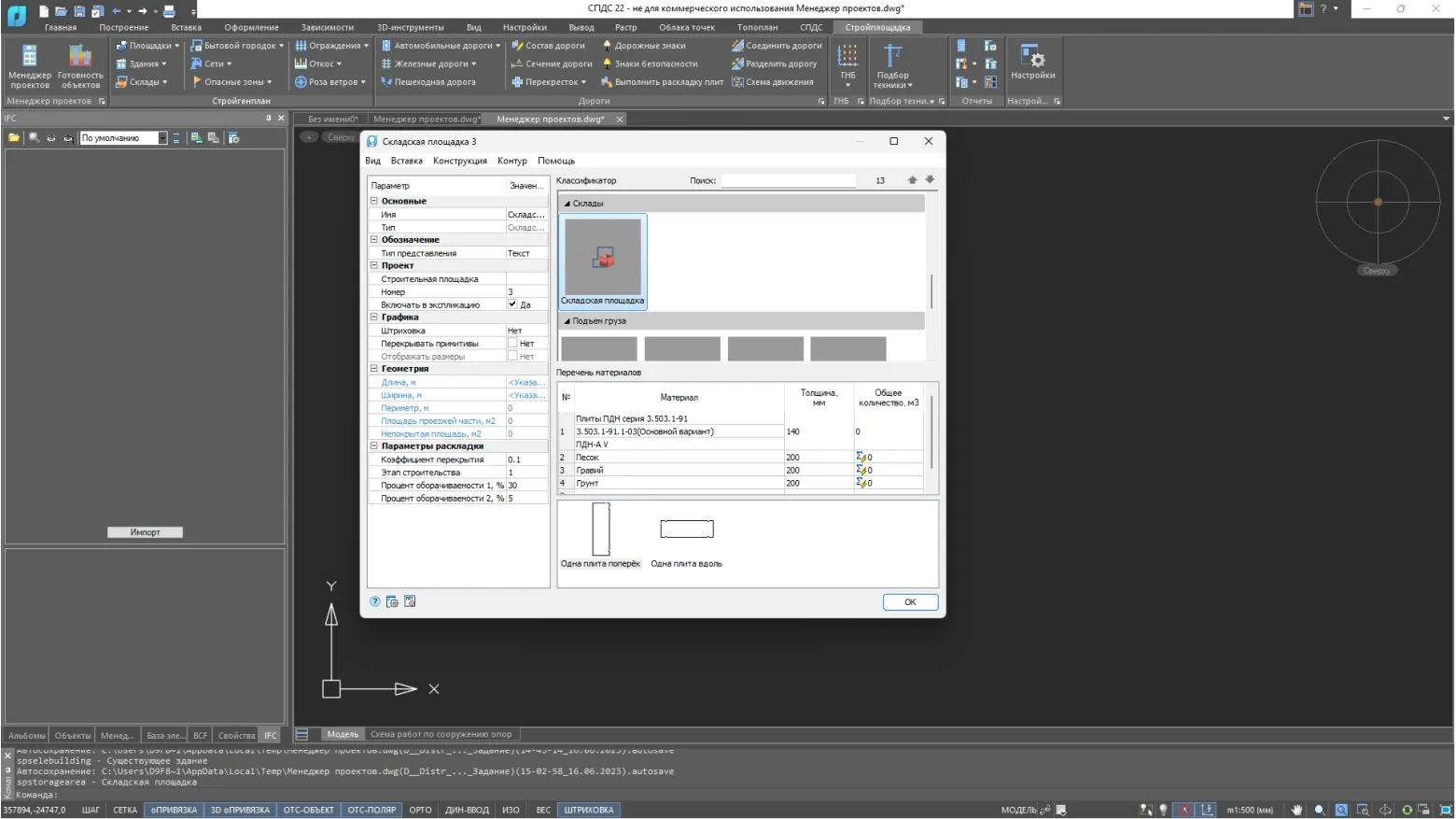Click the help question icon in dialog
The width and height of the screenshot is (1456, 819).
coord(375,602)
